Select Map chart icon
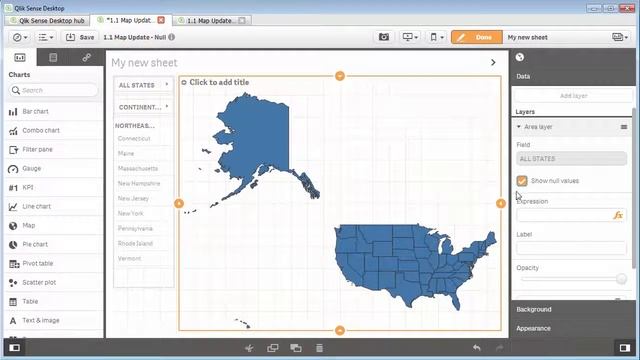Image resolution: width=640 pixels, height=360 pixels. click(13, 226)
